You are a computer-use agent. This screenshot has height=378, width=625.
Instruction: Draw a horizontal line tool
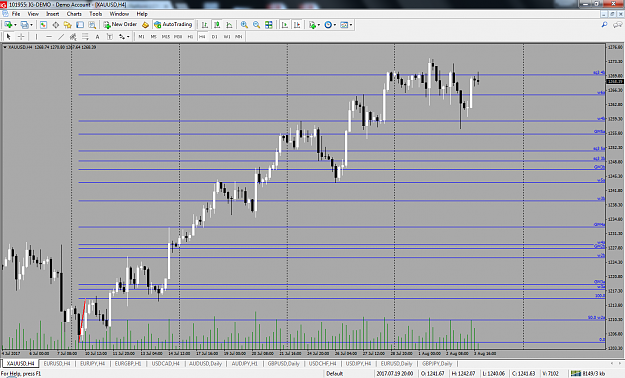pos(49,37)
